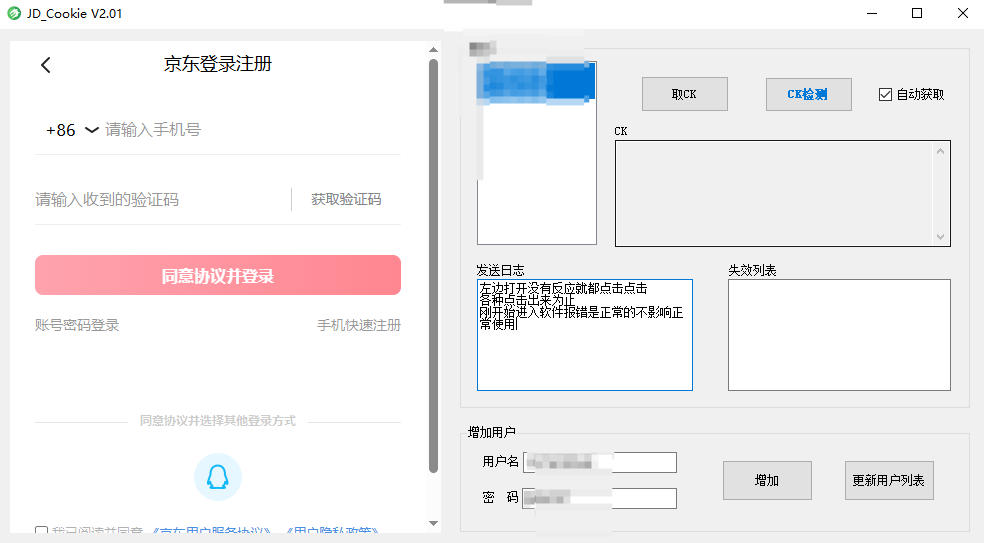Click the 增加 button

click(x=767, y=480)
